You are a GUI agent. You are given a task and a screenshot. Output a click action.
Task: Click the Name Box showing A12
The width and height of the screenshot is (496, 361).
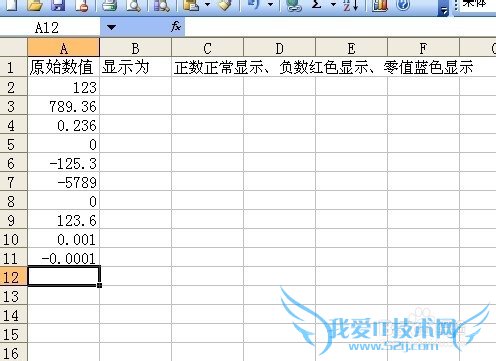point(50,27)
